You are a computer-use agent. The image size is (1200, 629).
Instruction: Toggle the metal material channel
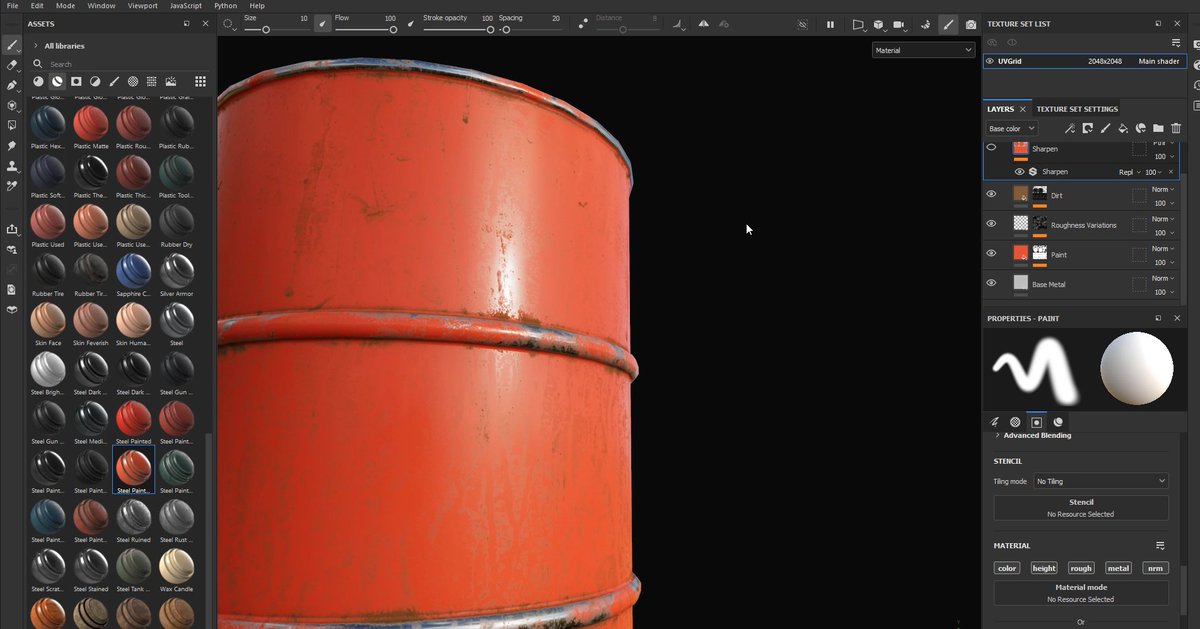coord(1118,568)
